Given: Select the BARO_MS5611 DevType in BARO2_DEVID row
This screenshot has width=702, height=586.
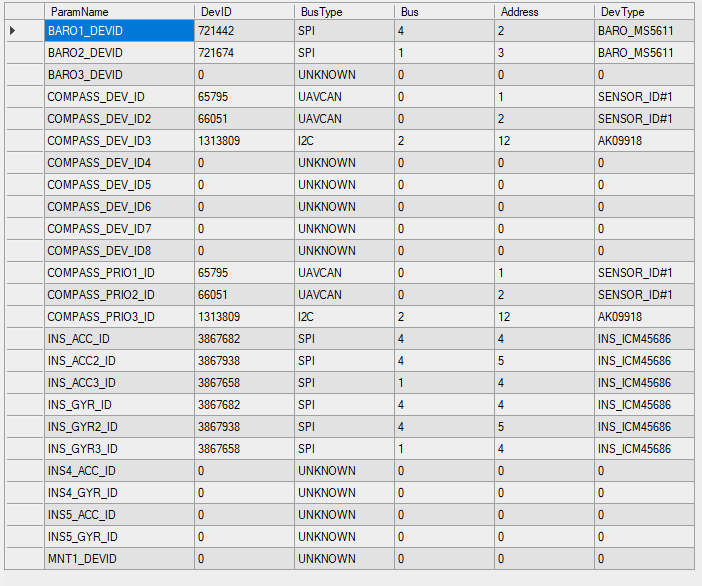Looking at the screenshot, I should coord(643,53).
